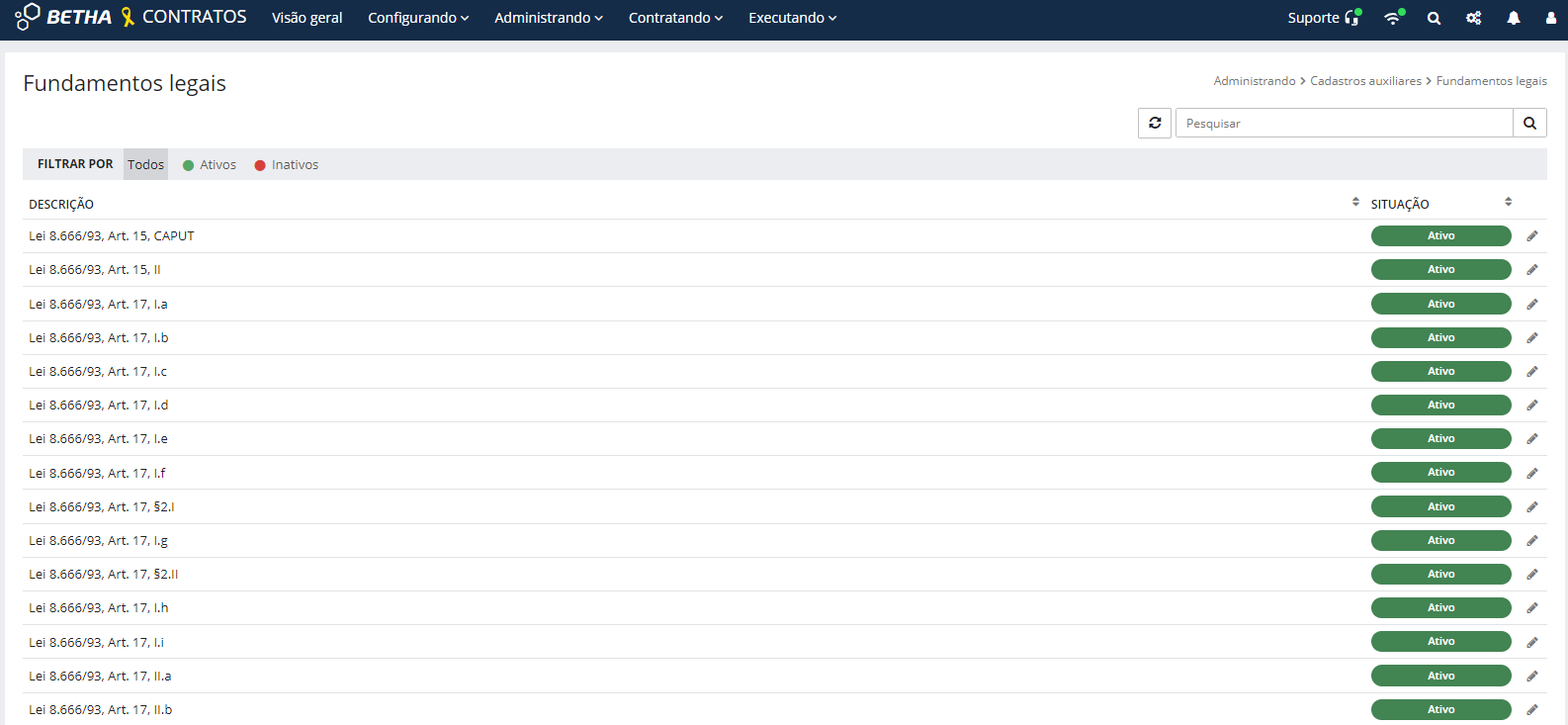Edit row Art. 17, §2.I pencil icon
This screenshot has height=725, width=1568.
tap(1532, 506)
